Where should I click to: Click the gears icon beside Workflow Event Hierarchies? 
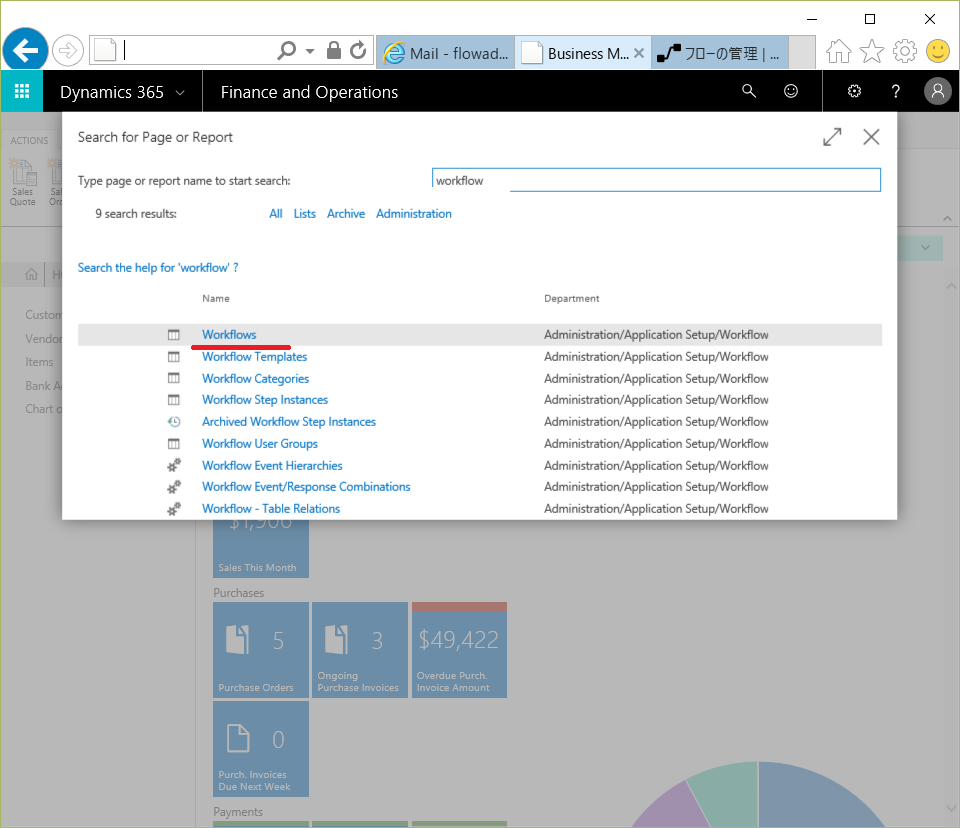174,465
